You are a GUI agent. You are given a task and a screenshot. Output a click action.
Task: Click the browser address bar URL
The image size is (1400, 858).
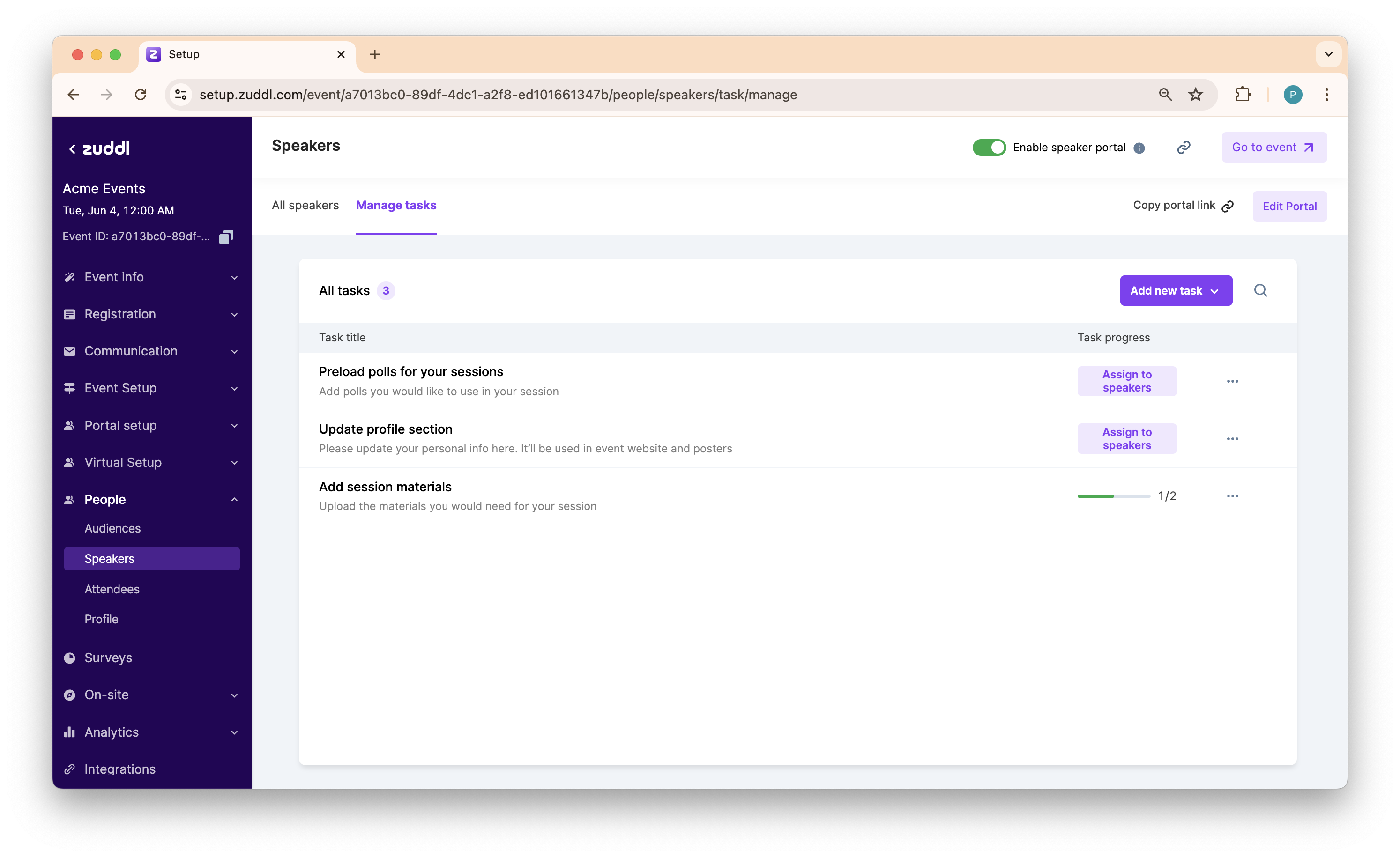click(499, 95)
